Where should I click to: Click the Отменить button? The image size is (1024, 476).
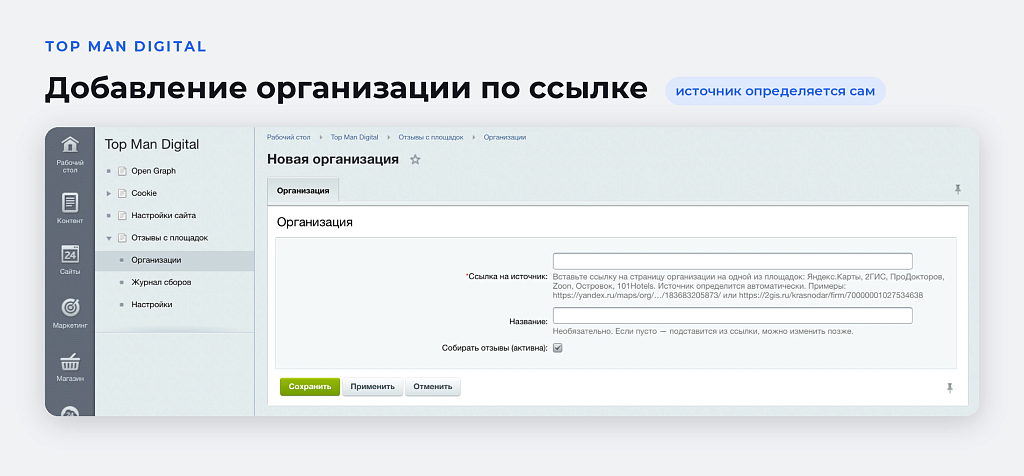coord(433,387)
